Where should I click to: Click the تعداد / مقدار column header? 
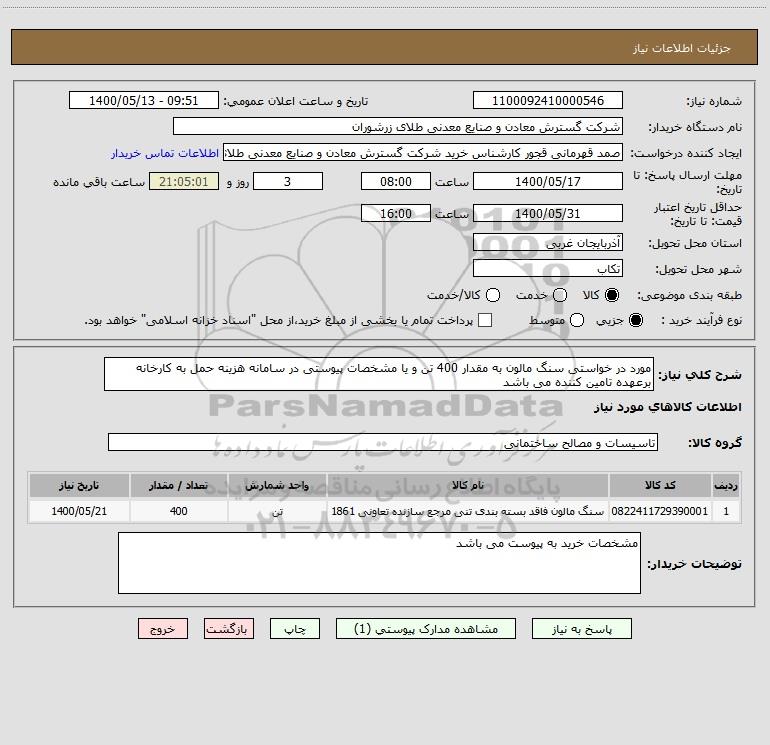[178, 485]
